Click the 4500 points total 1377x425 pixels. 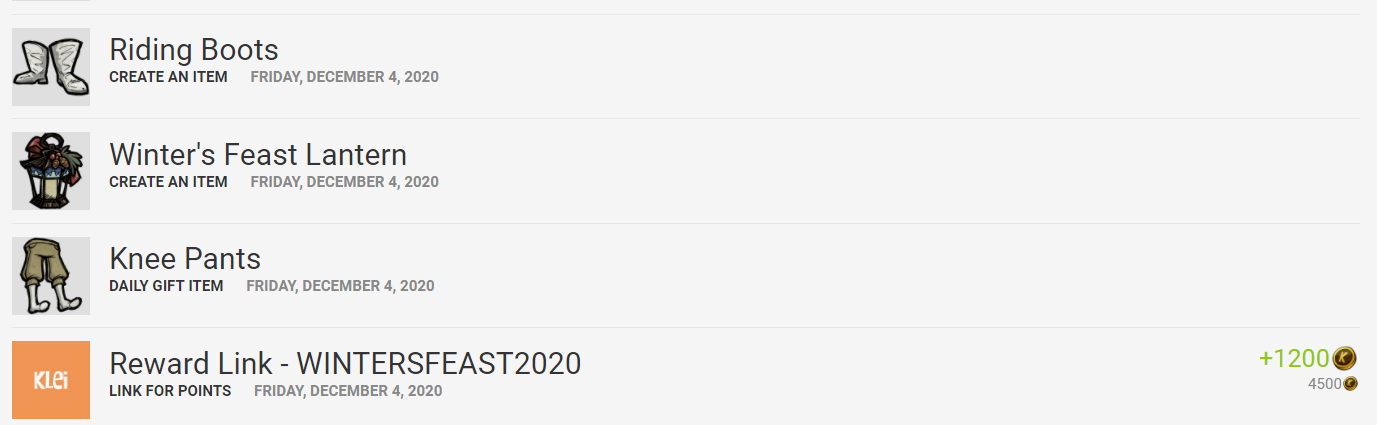tap(1324, 384)
